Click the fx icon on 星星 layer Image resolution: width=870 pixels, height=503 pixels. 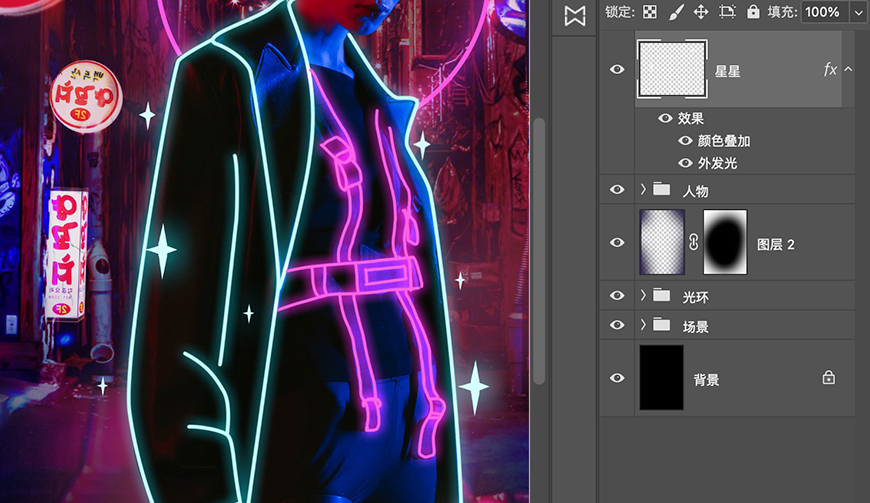click(829, 70)
